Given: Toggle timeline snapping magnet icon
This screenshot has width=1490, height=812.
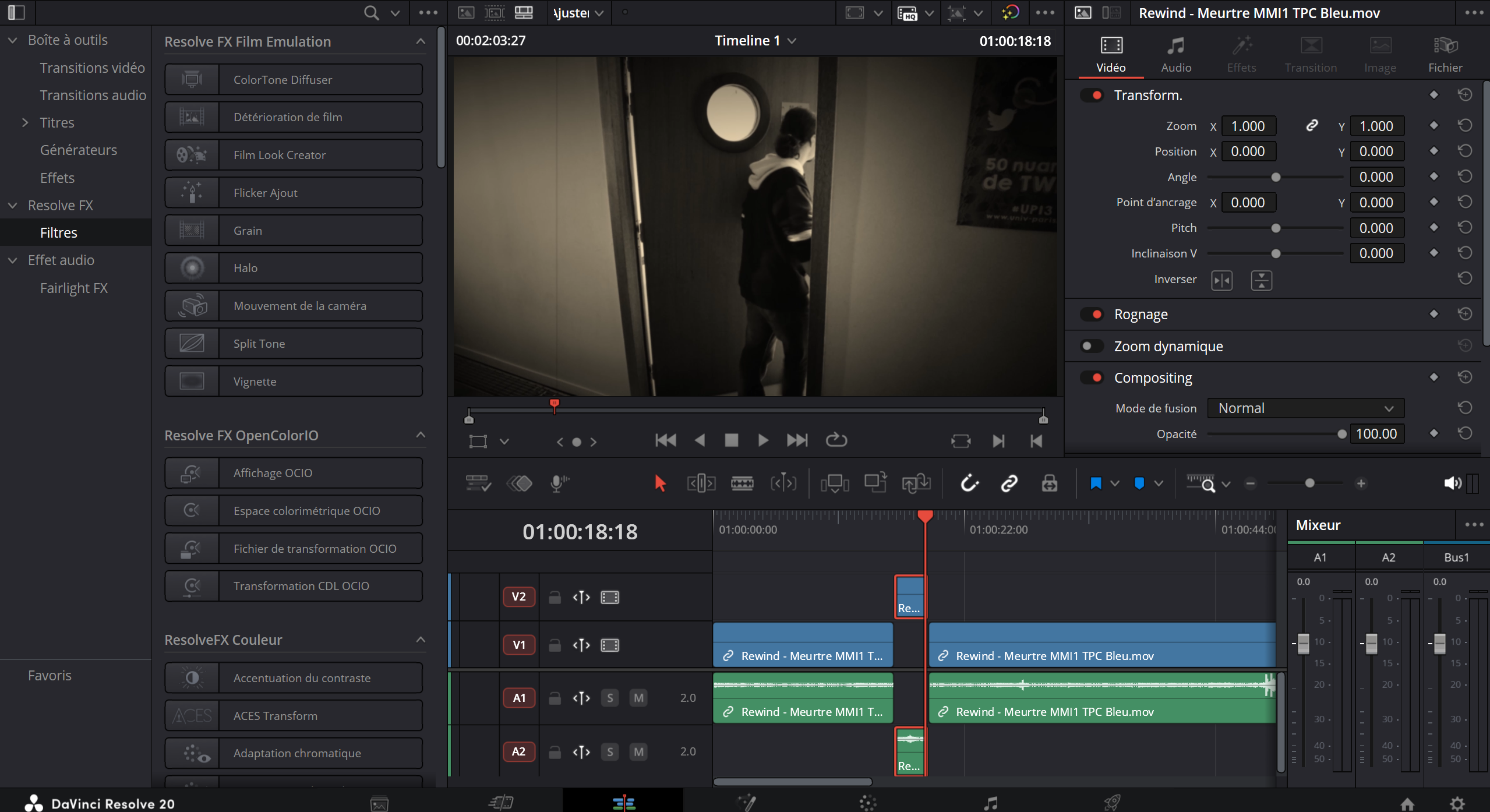Looking at the screenshot, I should tap(969, 483).
